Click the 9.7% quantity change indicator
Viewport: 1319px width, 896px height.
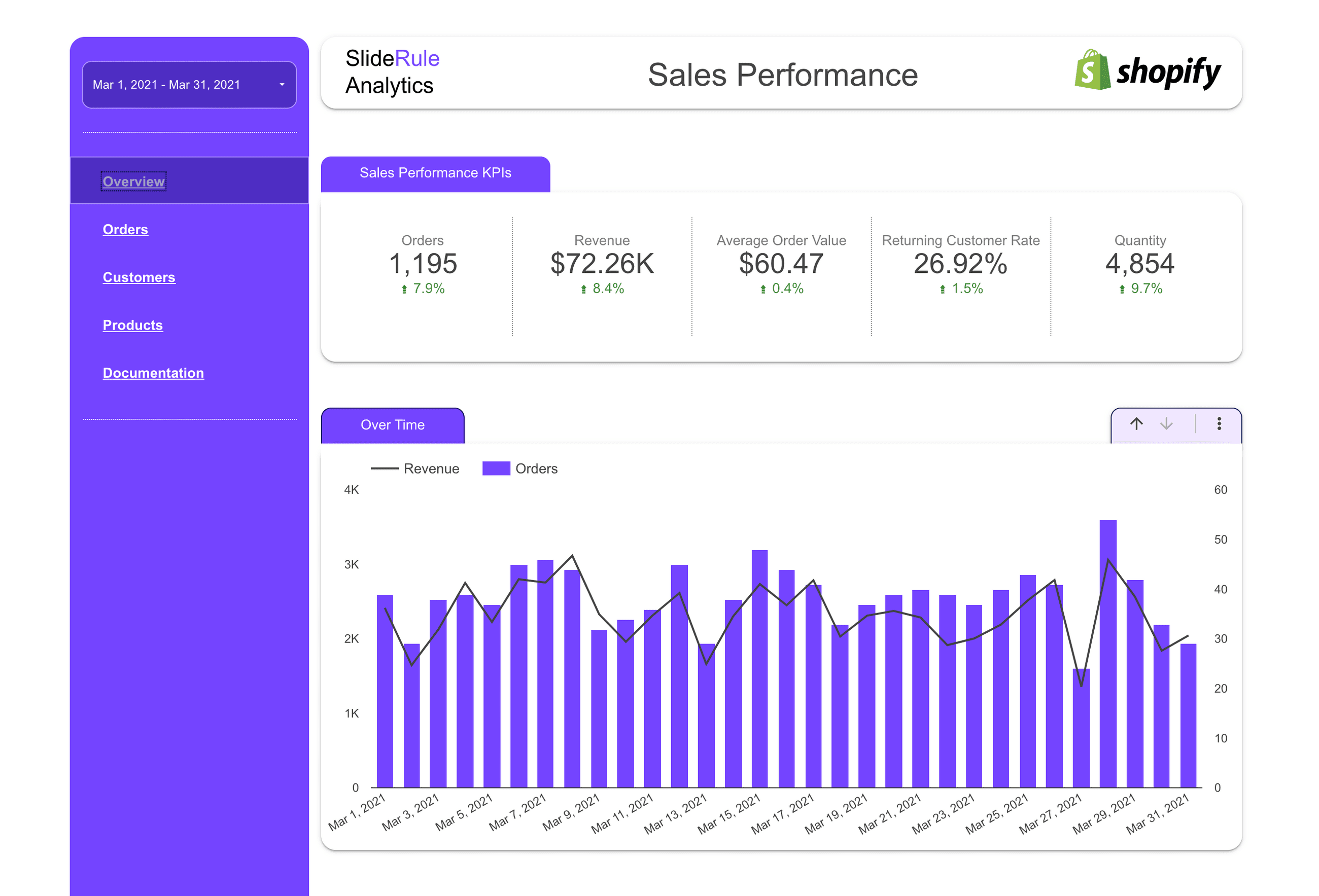coord(1140,289)
